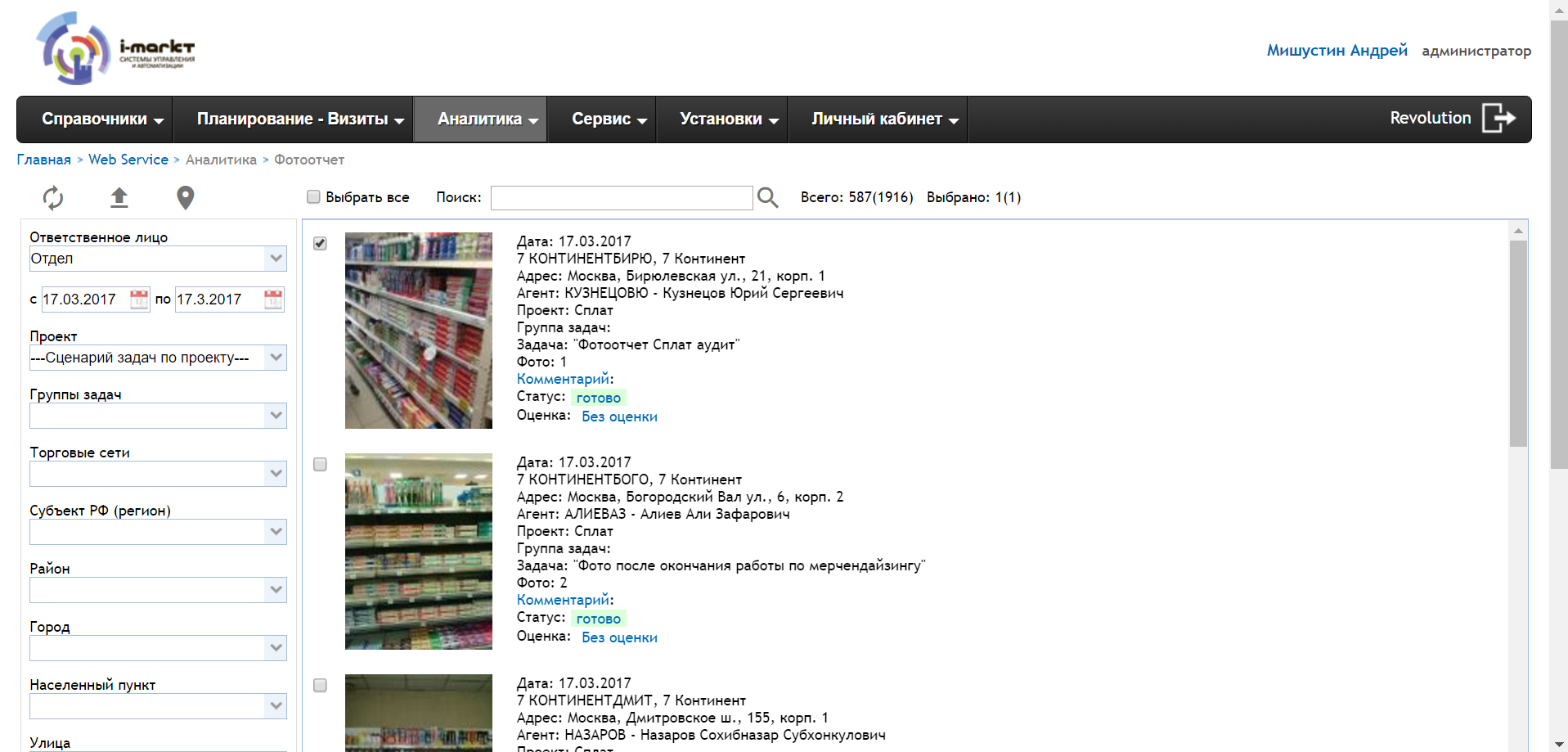Click address Дмитровское ш., 155, корп. 1
Image resolution: width=1568 pixels, height=752 pixels.
727,718
